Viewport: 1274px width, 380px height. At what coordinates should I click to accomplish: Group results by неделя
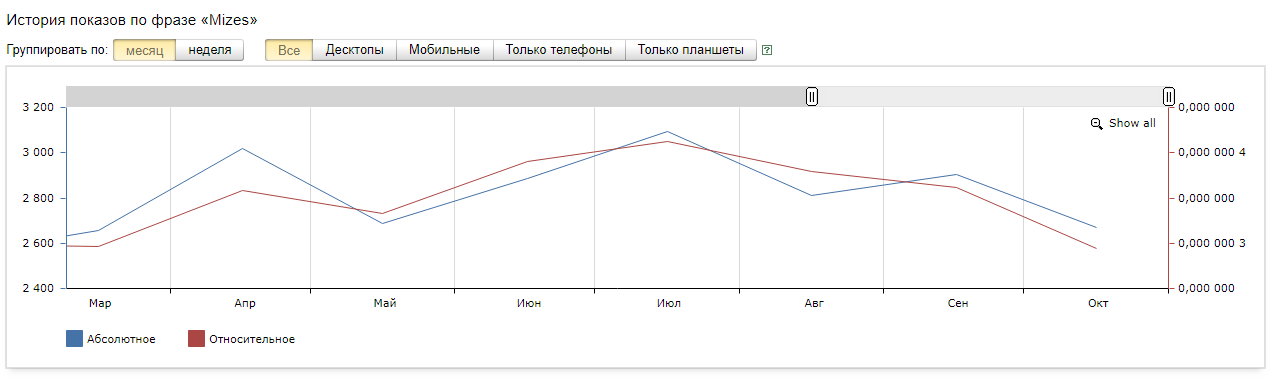[210, 50]
